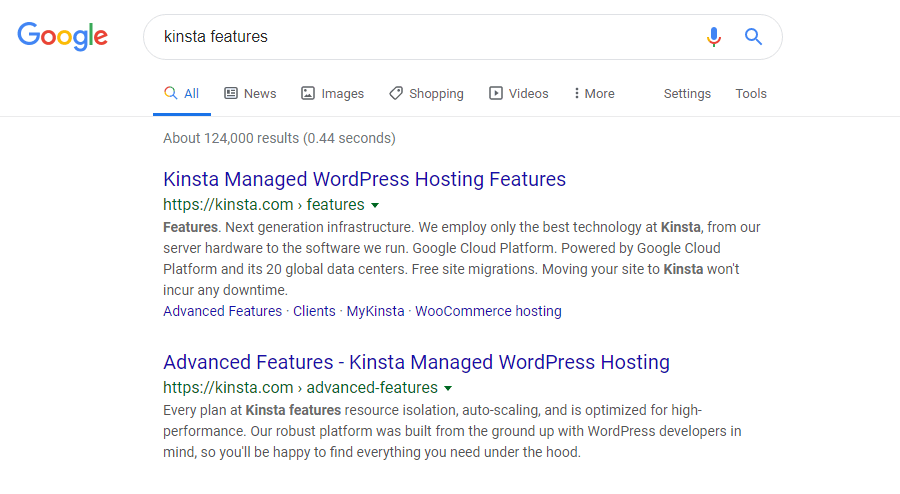900x494 pixels.
Task: Open the Videos tab
Action: click(x=518, y=94)
